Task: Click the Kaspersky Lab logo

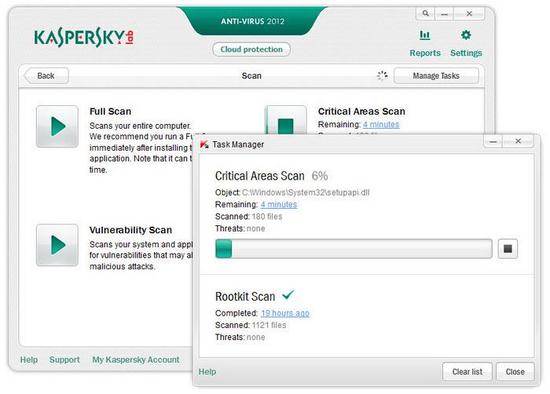Action: coord(83,37)
